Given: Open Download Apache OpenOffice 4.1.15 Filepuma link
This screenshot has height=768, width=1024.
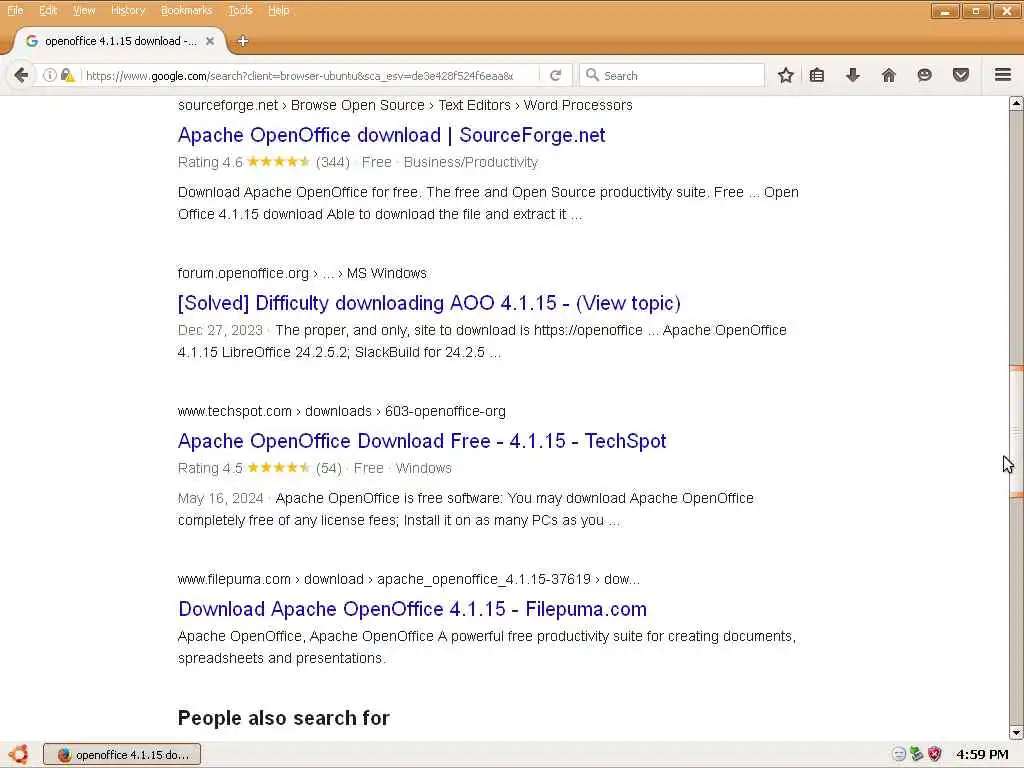Looking at the screenshot, I should [412, 609].
